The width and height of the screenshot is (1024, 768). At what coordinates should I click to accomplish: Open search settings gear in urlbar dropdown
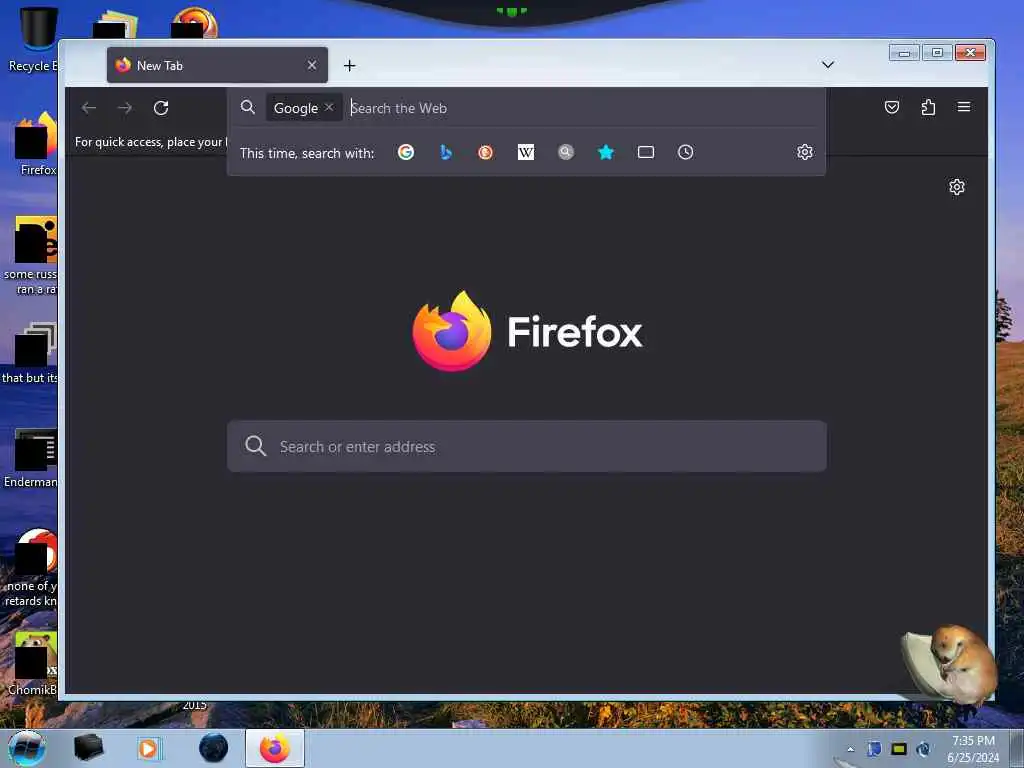pyautogui.click(x=805, y=152)
